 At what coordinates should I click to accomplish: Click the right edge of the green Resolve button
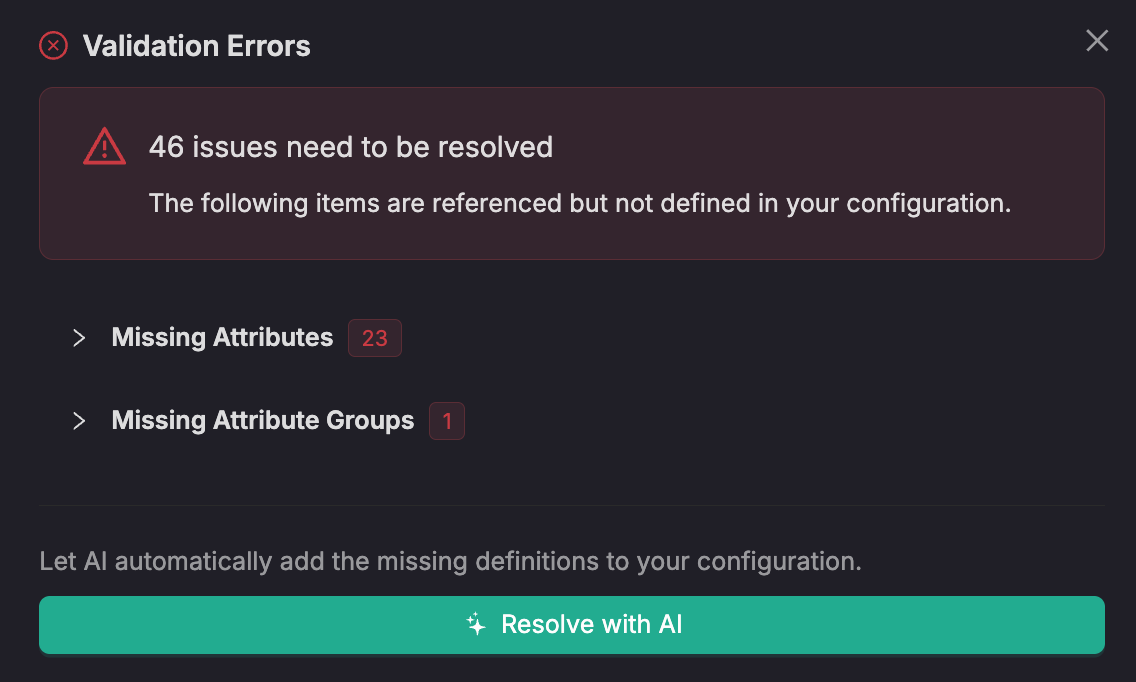point(1085,625)
